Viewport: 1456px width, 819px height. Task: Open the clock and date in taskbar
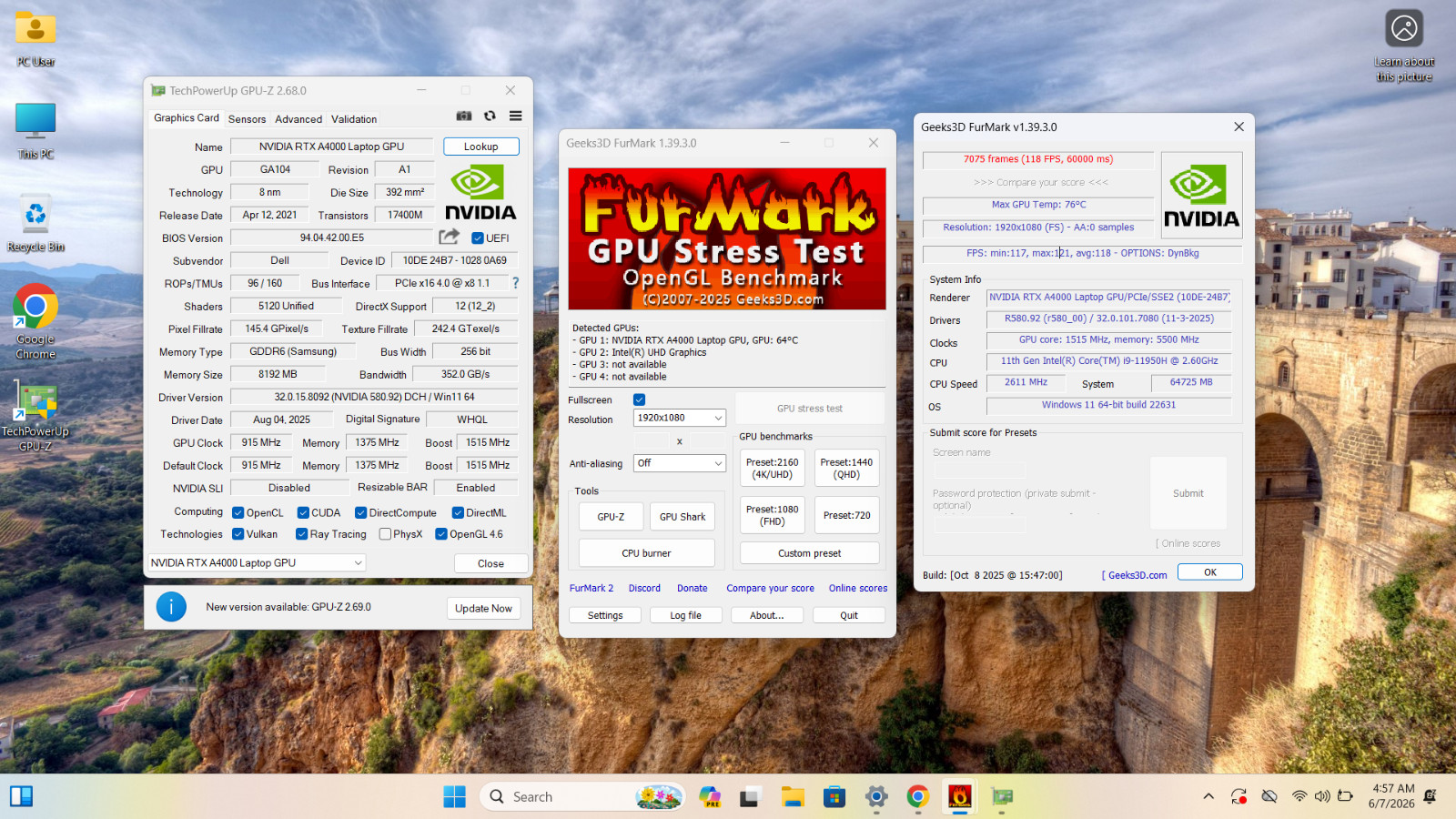click(x=1391, y=796)
